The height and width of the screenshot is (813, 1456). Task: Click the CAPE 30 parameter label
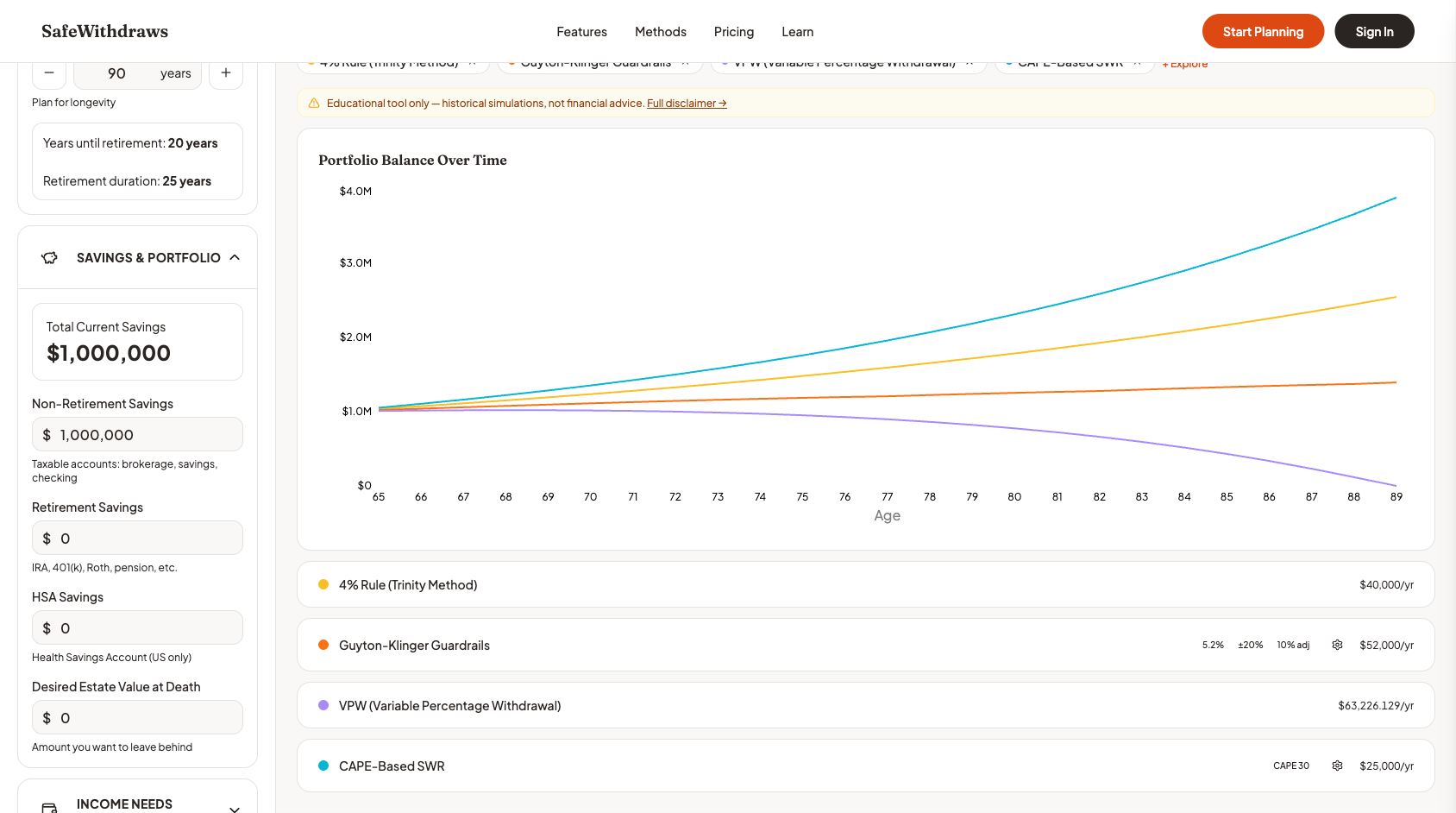pyautogui.click(x=1291, y=766)
